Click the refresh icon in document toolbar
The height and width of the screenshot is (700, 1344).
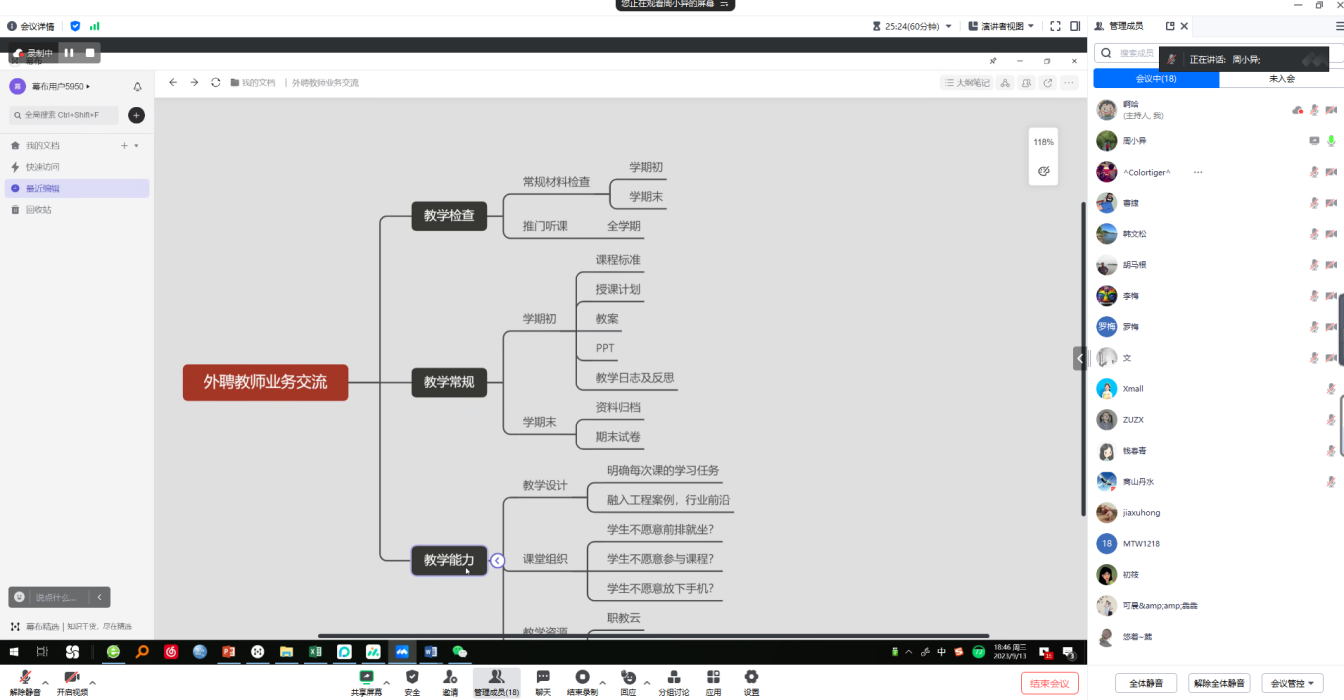(x=216, y=83)
